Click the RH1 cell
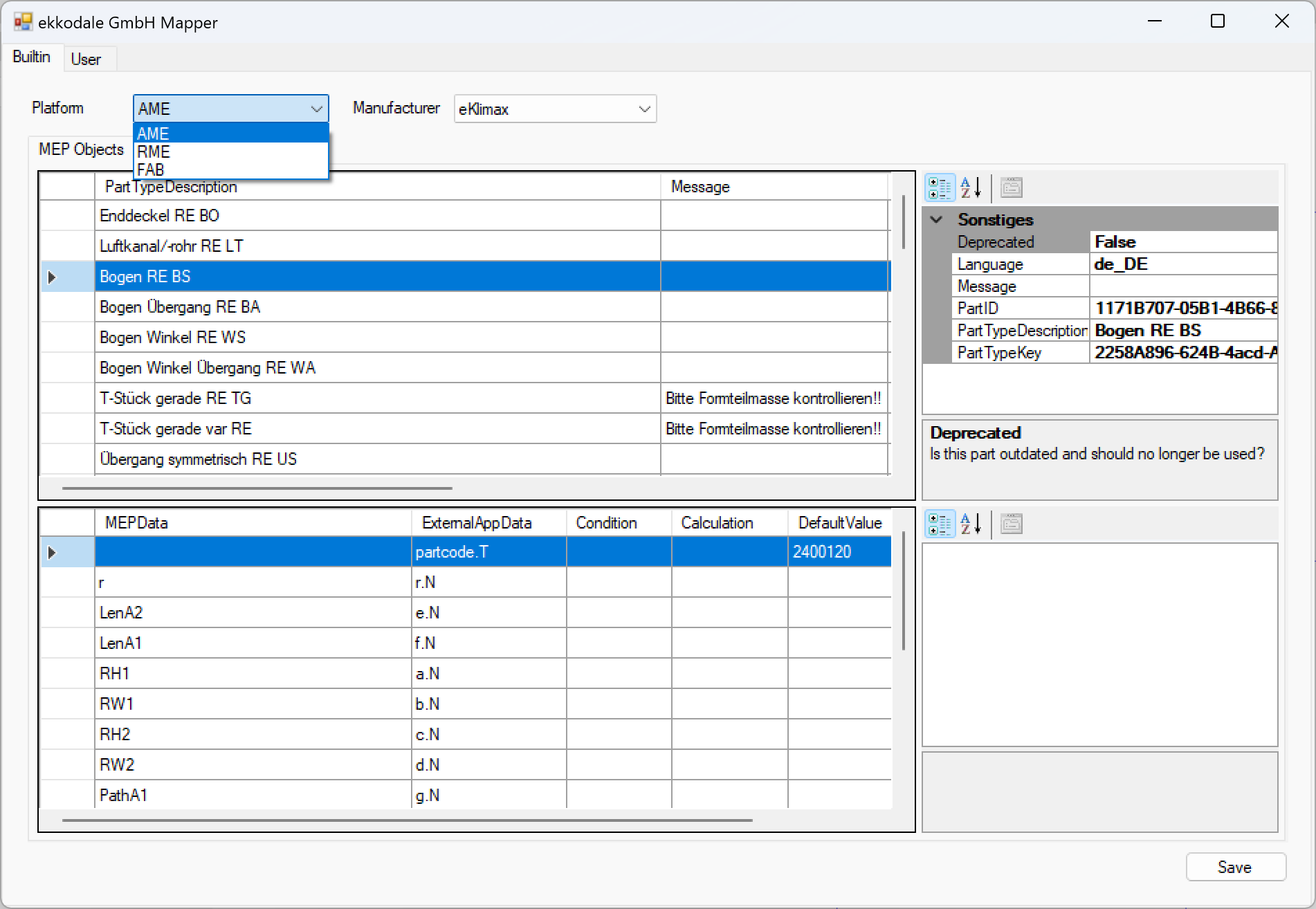Screen dimensions: 1316x909 [x=253, y=674]
